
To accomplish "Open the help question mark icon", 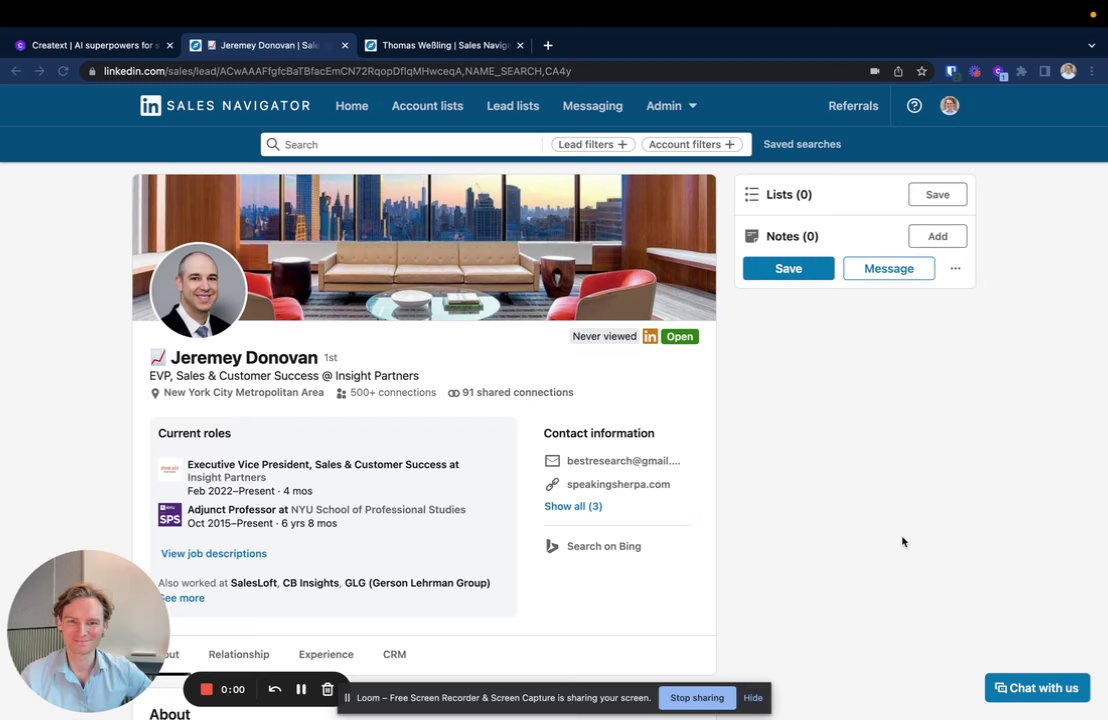I will [914, 105].
